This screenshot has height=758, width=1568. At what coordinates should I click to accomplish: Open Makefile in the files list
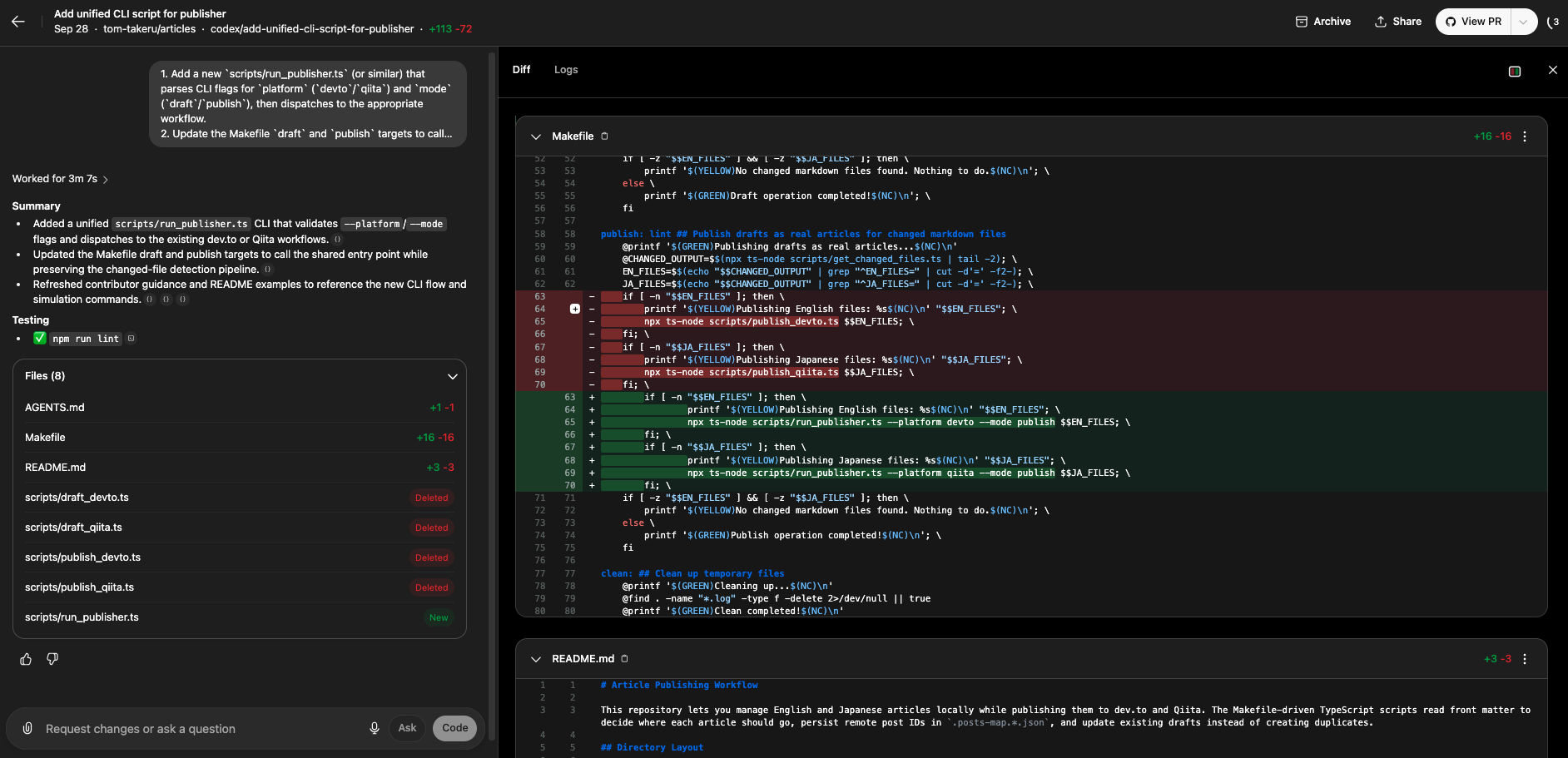pyautogui.click(x=240, y=438)
